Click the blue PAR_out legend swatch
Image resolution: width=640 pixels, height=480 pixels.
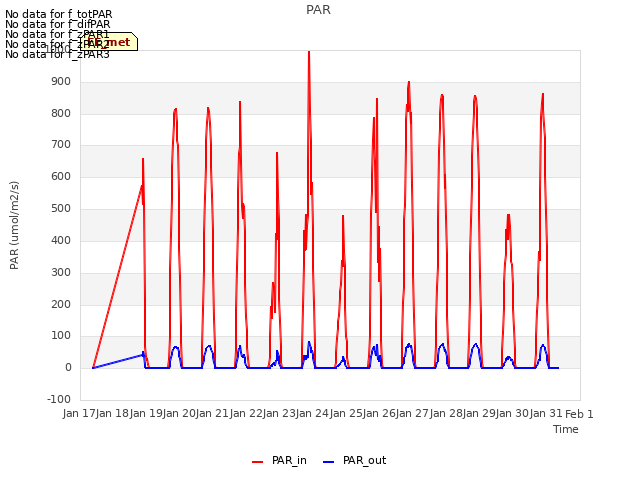click(x=329, y=462)
